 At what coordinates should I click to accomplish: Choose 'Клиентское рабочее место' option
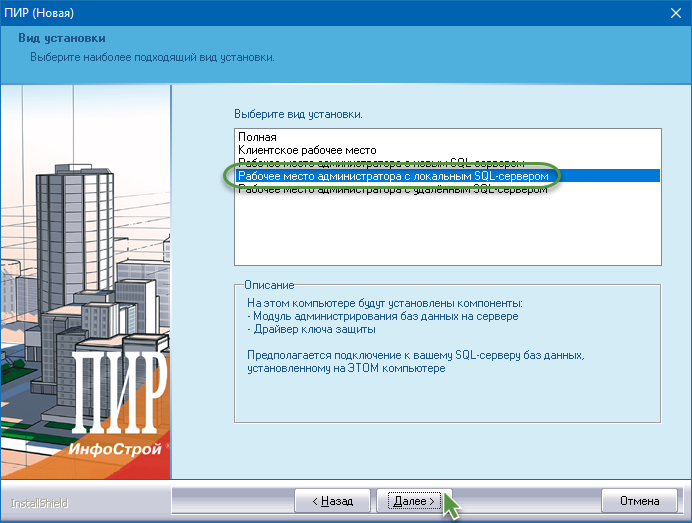pos(448,150)
